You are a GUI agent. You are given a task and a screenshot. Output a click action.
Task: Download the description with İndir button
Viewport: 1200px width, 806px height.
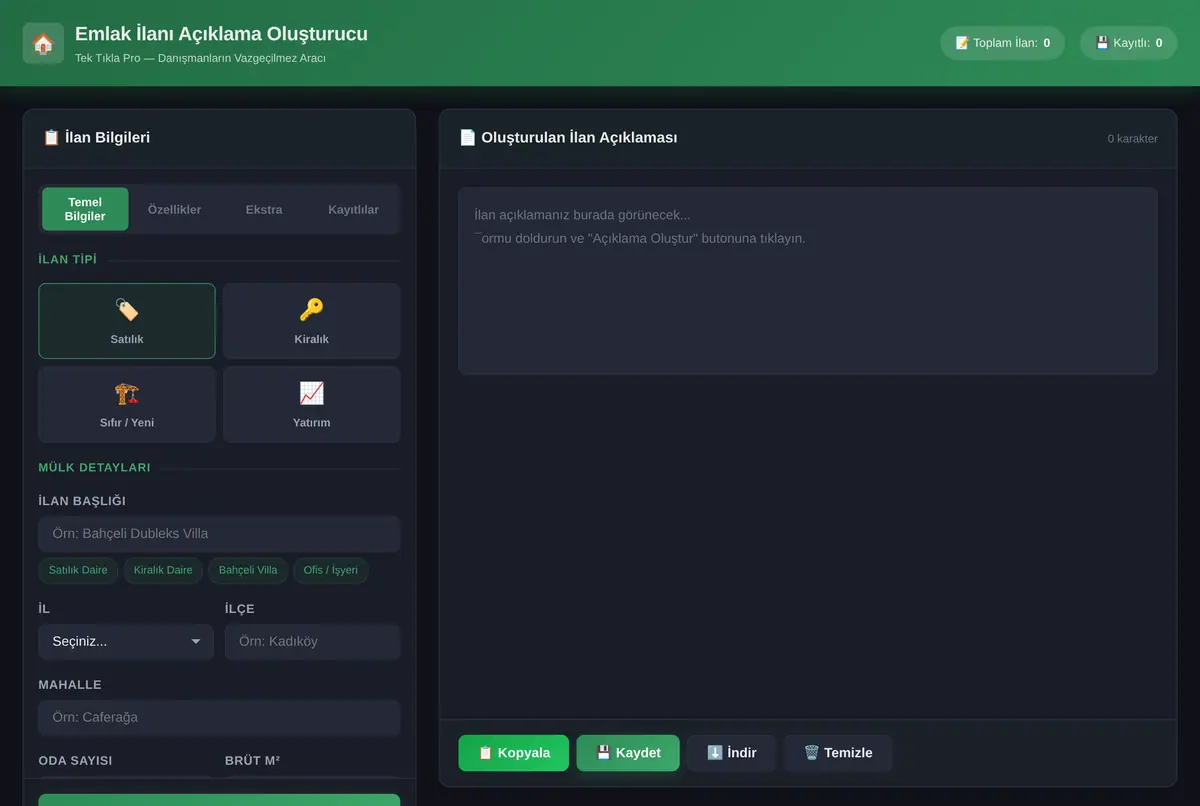(731, 753)
